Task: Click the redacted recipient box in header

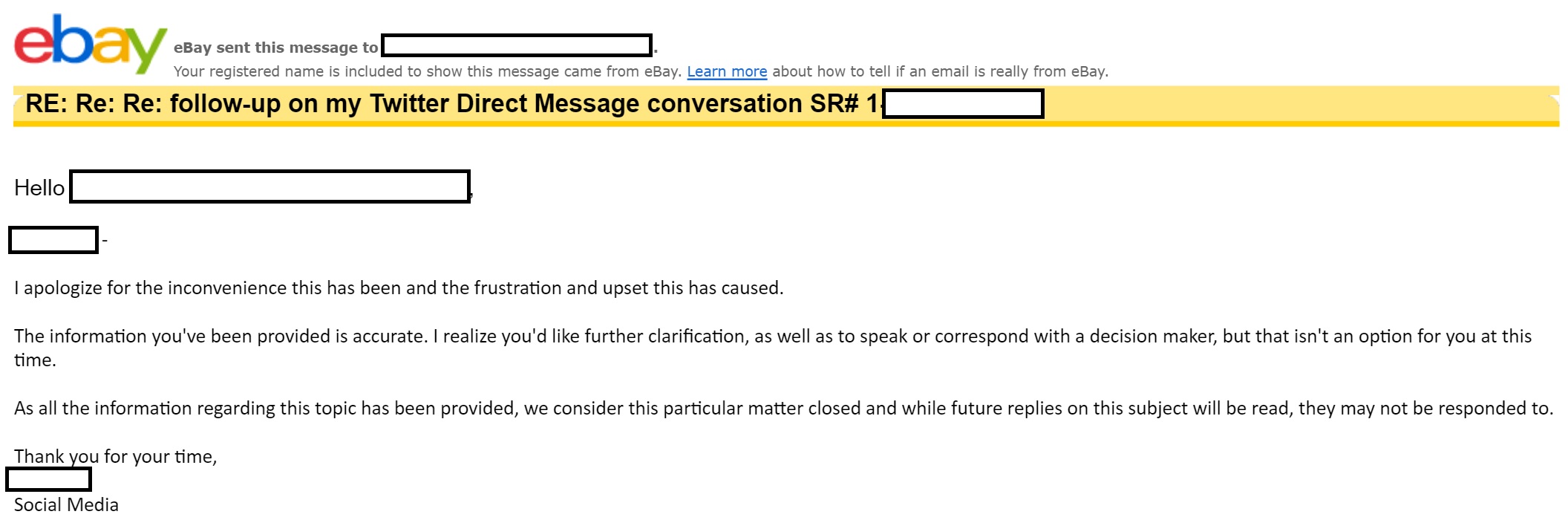Action: click(x=516, y=45)
